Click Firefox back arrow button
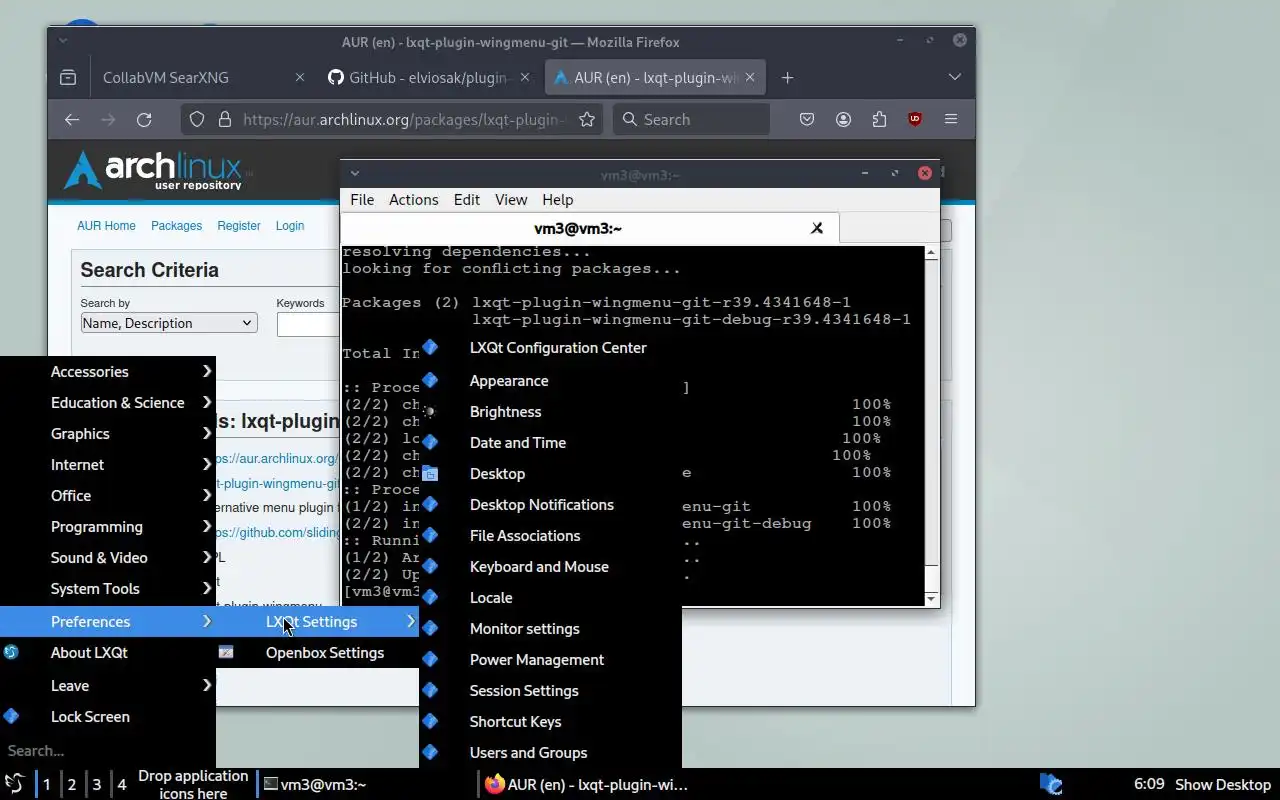This screenshot has height=800, width=1280. click(72, 119)
